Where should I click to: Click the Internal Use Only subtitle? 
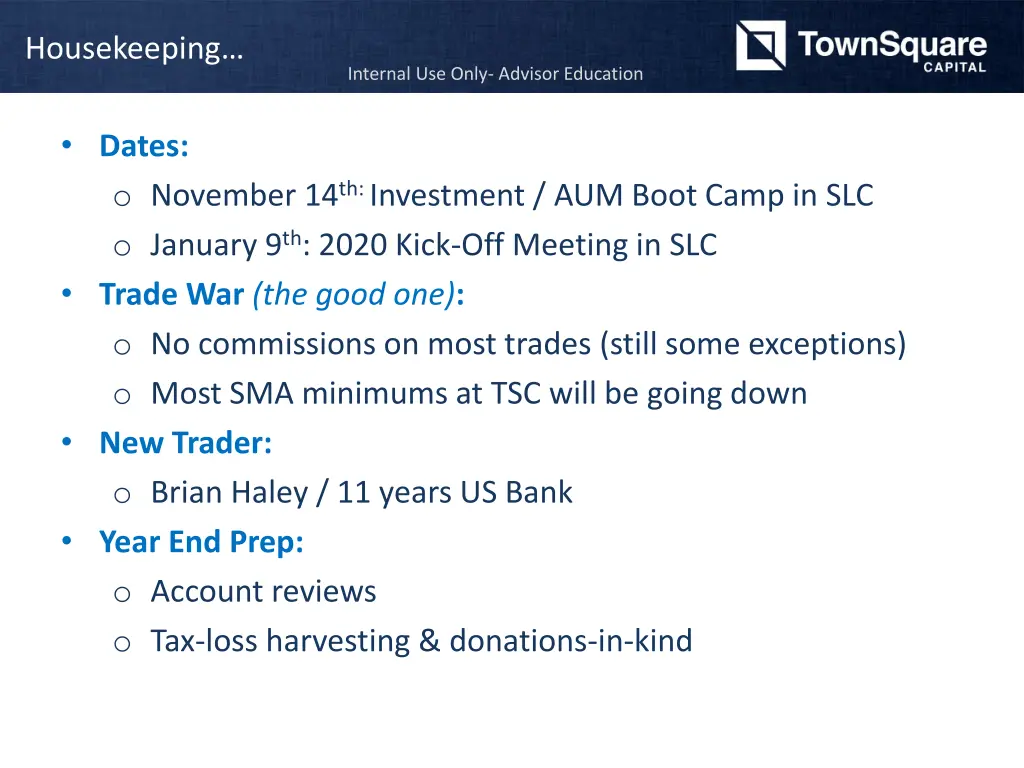pyautogui.click(x=495, y=74)
